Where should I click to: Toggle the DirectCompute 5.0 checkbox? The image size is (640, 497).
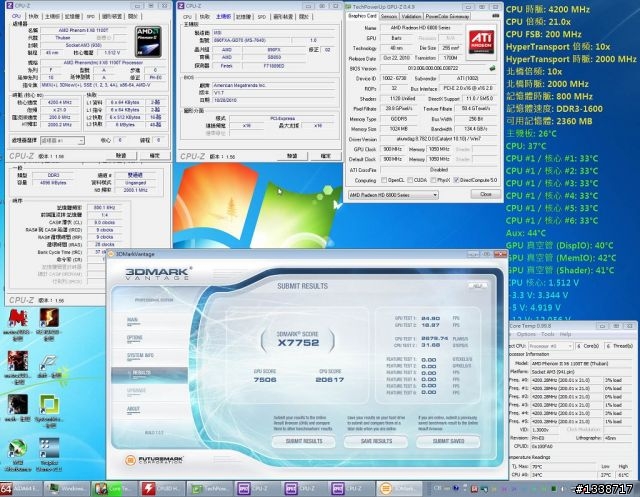point(456,180)
